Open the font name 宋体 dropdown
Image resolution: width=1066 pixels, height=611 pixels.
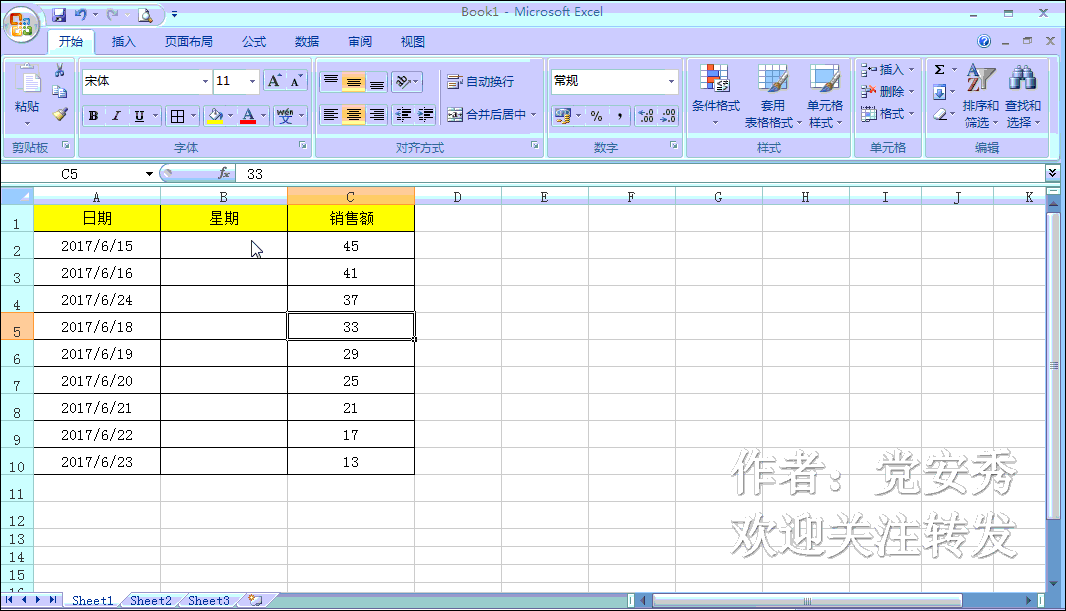pos(205,82)
